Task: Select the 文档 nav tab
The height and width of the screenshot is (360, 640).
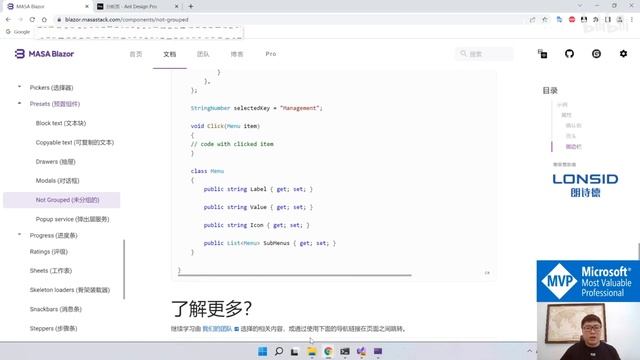Action: pyautogui.click(x=170, y=54)
